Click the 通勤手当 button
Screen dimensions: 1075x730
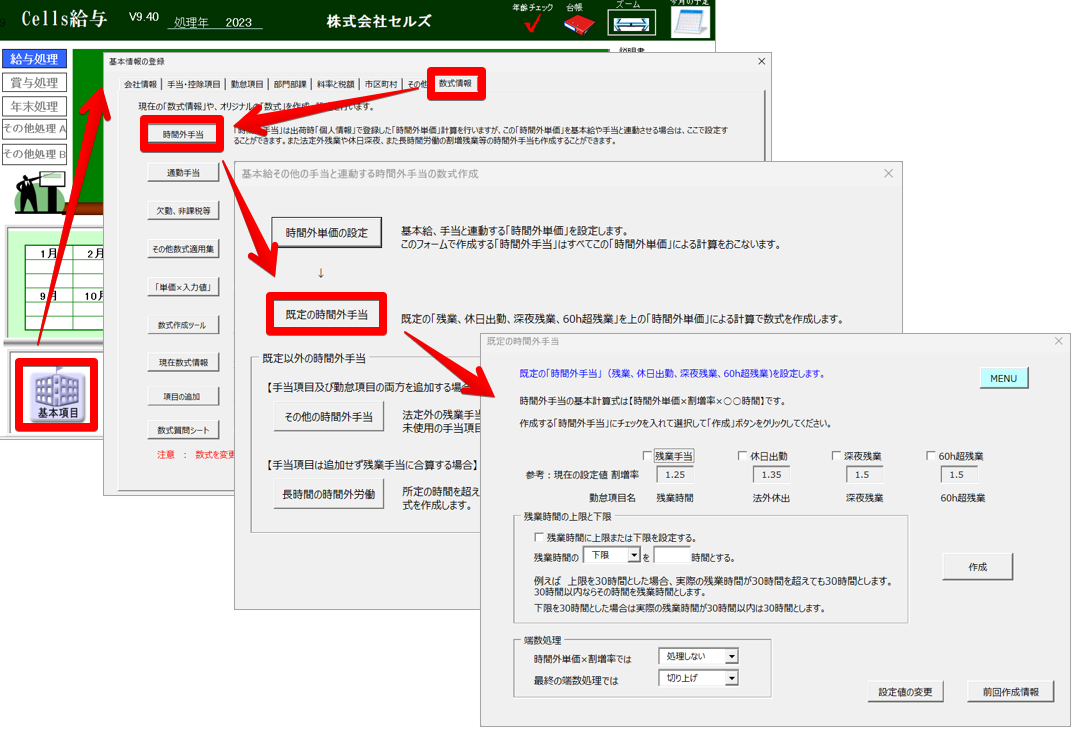coord(183,173)
